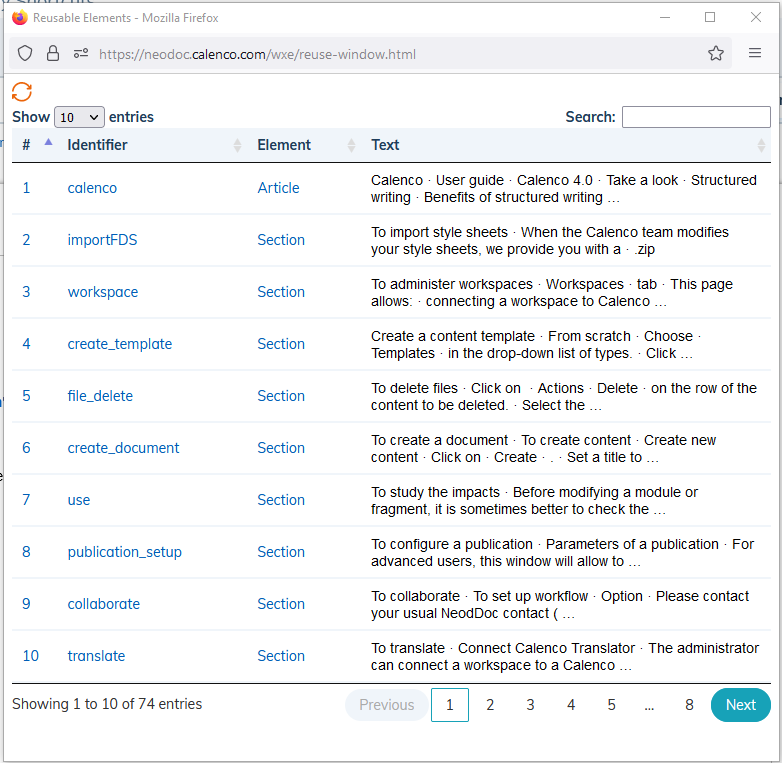
Task: Click the Article element link for calenco
Action: (278, 188)
